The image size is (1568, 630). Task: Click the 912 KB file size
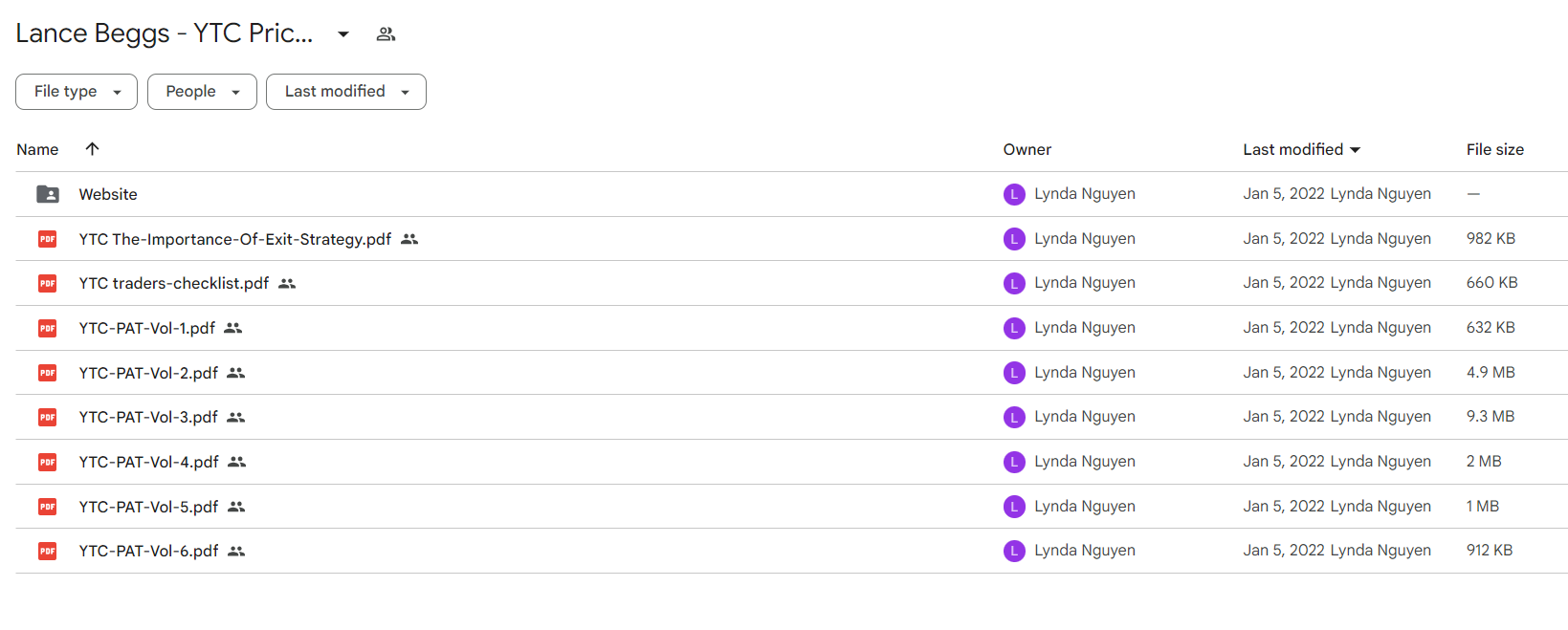tap(1490, 551)
